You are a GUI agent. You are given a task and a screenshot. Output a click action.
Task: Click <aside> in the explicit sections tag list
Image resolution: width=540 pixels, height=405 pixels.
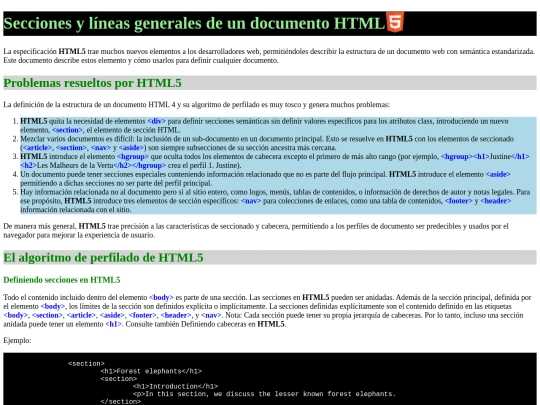[x=112, y=315]
